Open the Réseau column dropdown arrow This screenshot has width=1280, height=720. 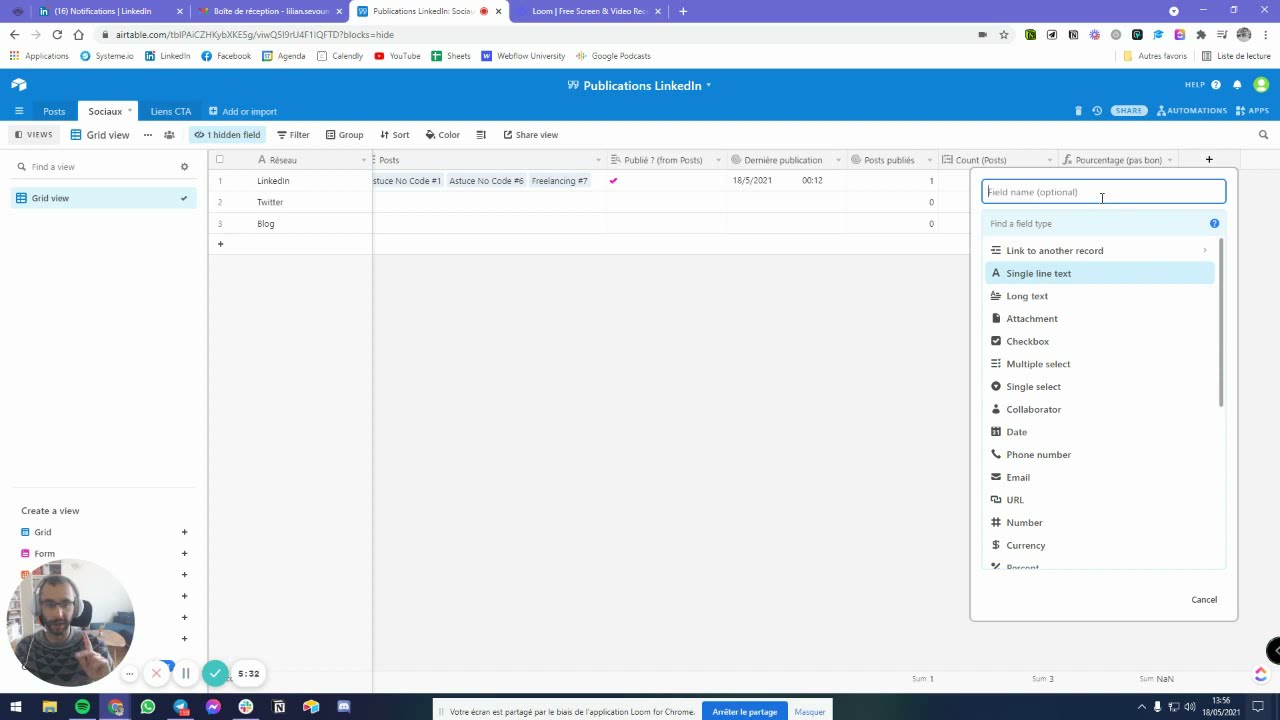coord(363,160)
